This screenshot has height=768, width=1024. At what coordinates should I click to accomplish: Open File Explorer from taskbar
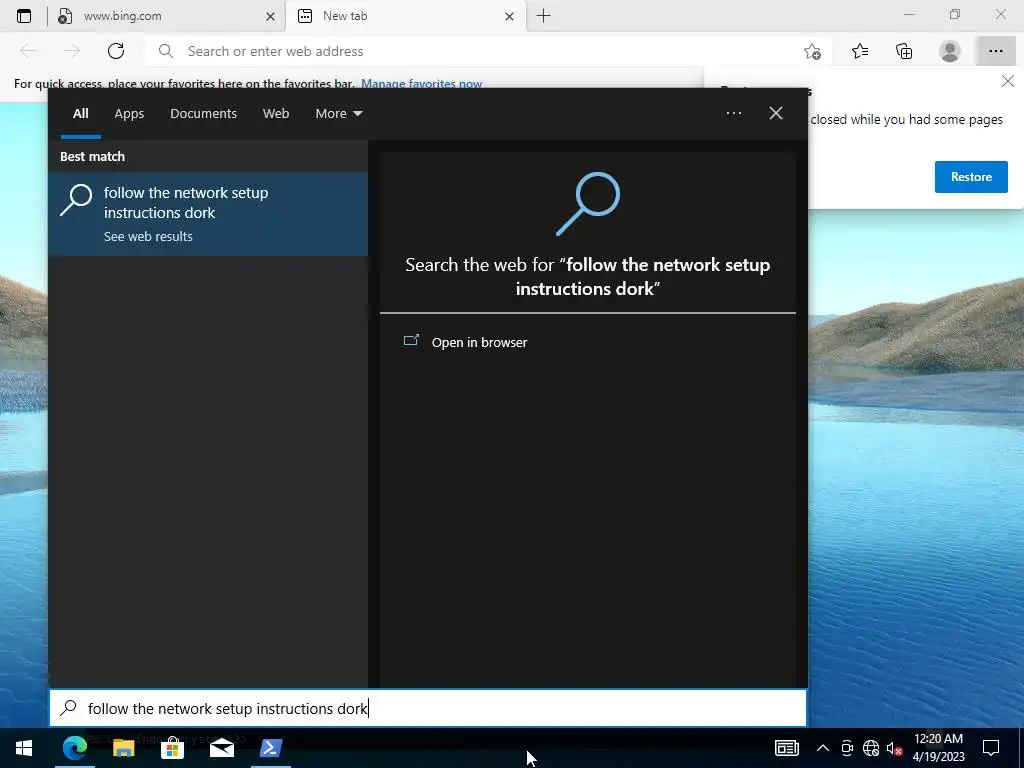(123, 748)
